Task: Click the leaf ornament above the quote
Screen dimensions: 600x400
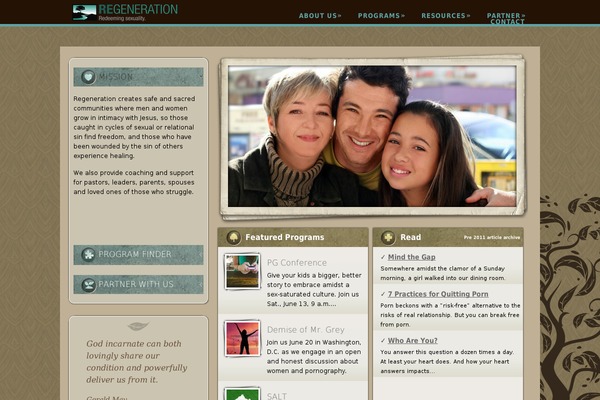Action: 138,326
